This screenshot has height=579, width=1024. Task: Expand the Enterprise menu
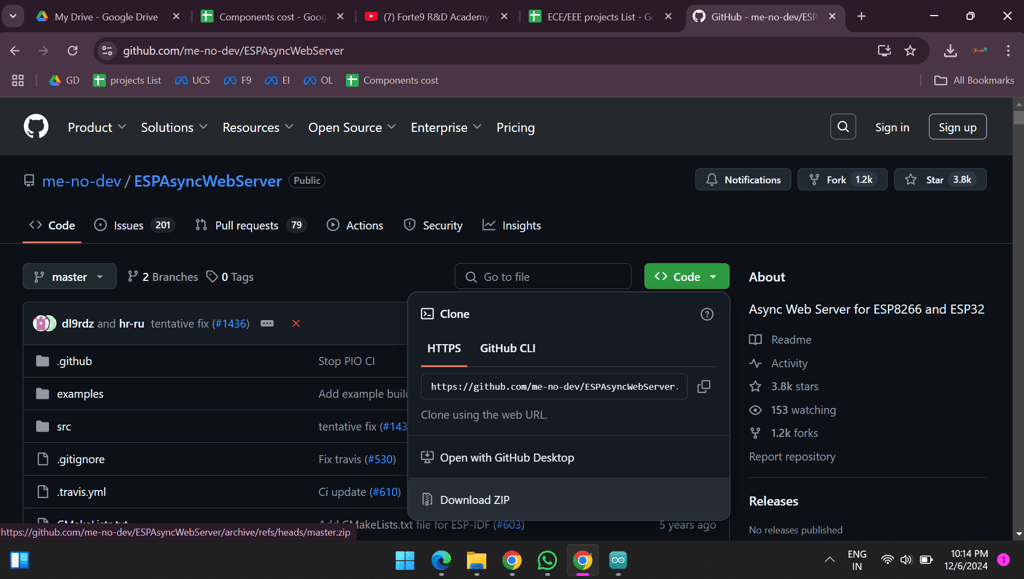[445, 127]
